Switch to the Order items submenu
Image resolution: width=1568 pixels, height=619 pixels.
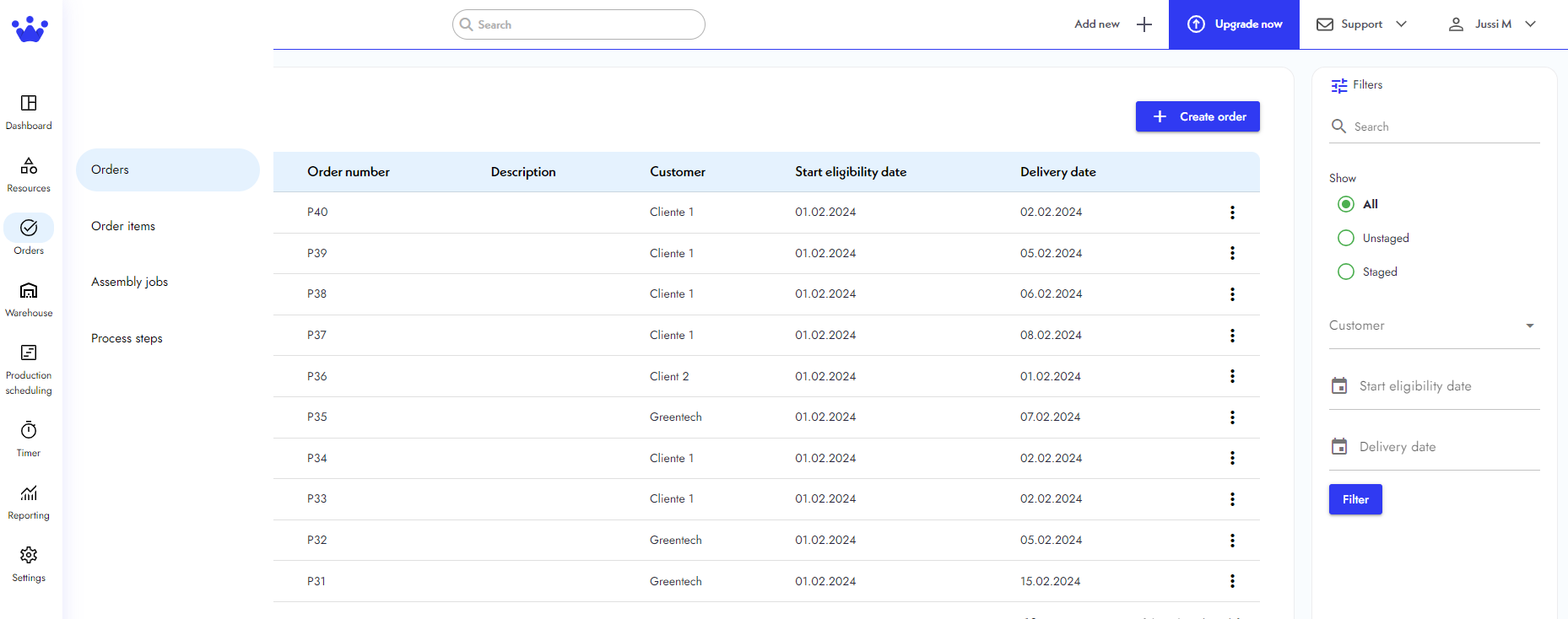123,226
